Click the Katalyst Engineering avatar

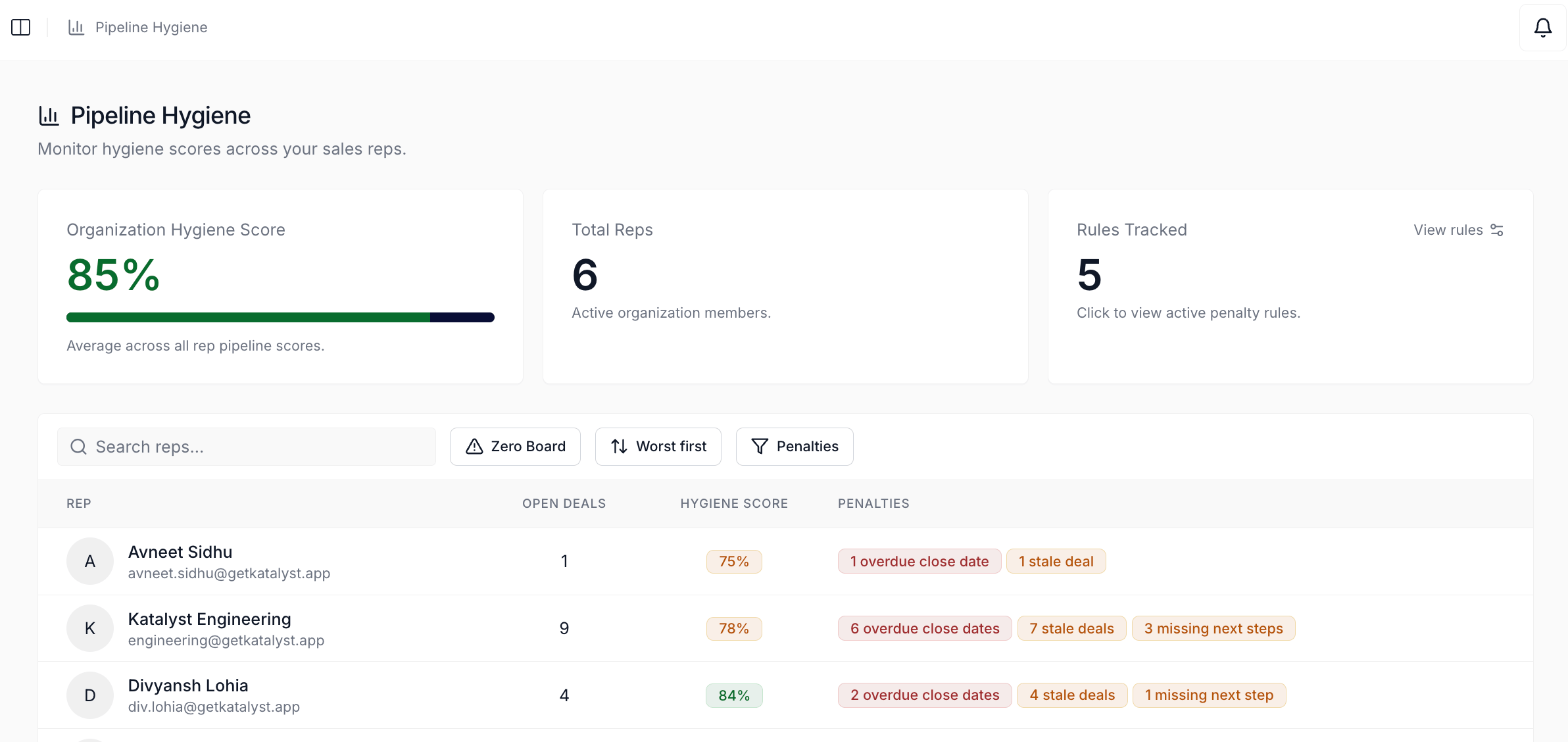click(x=90, y=628)
